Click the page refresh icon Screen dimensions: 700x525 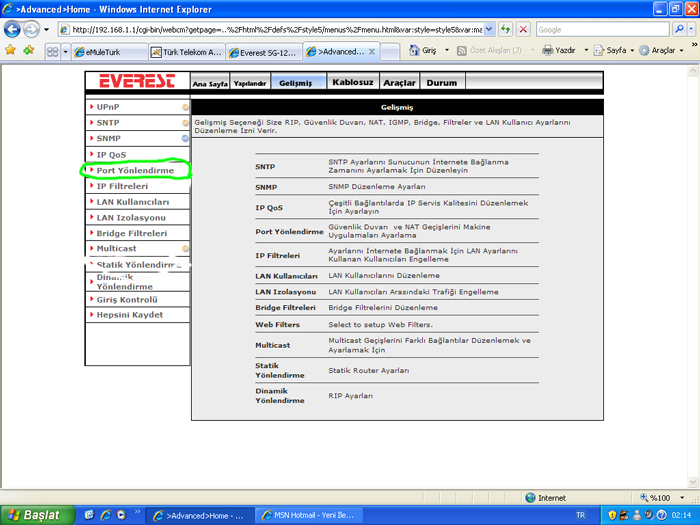[505, 29]
